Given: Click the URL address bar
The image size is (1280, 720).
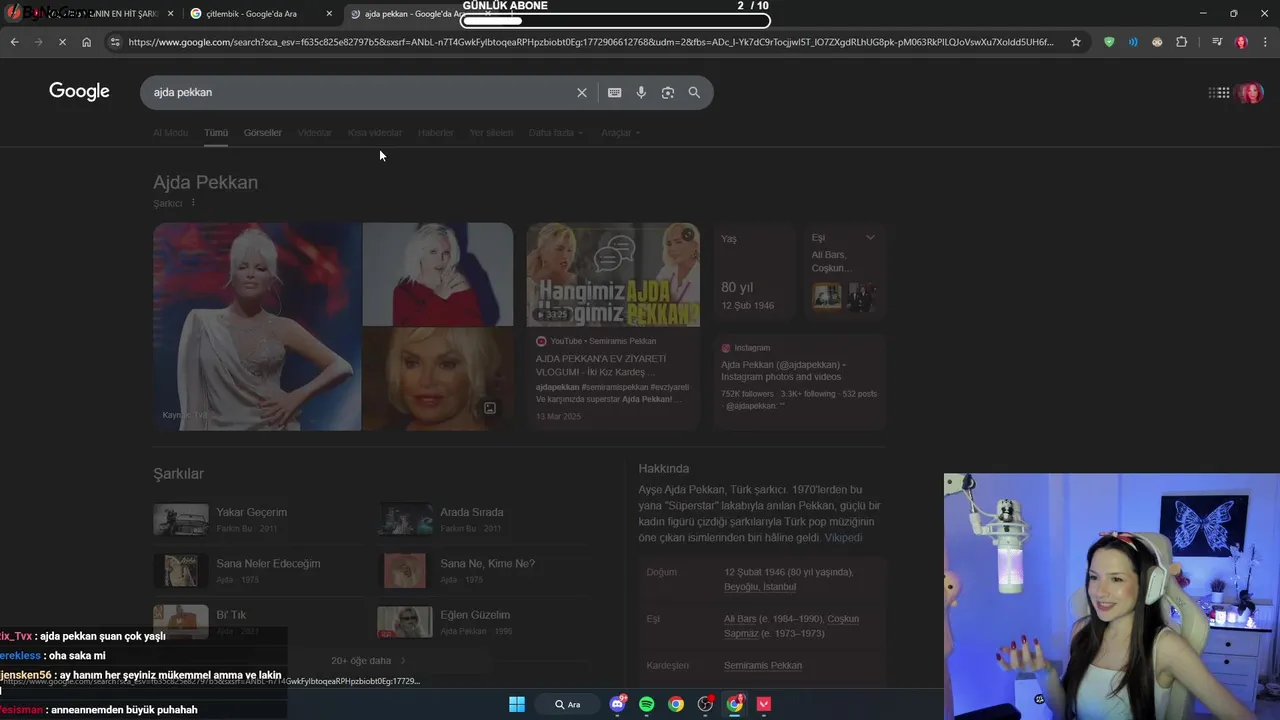Looking at the screenshot, I should point(590,42).
